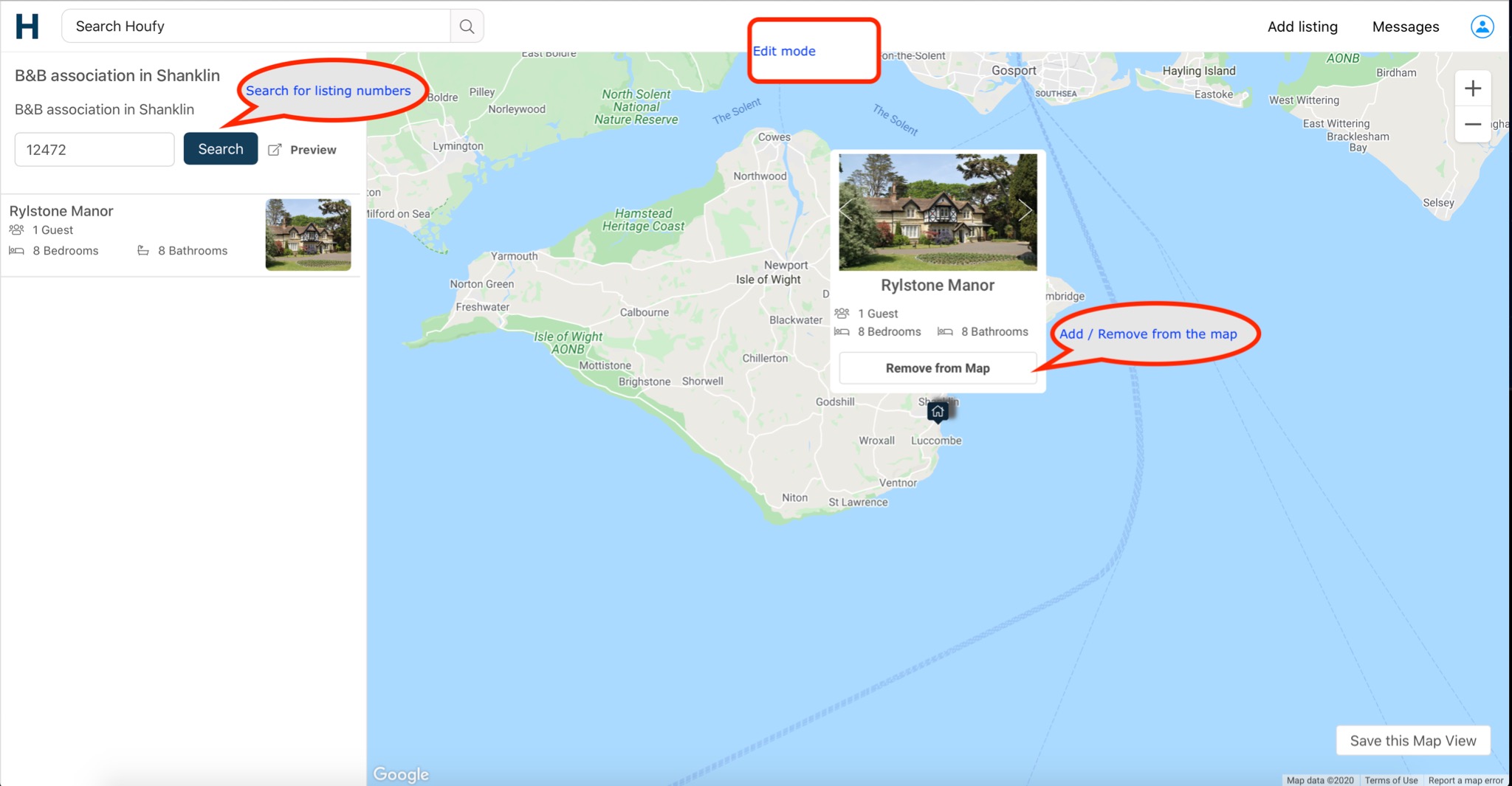Click '1 Guest' in map popup
Viewport: 1512px width, 786px height.
click(878, 314)
